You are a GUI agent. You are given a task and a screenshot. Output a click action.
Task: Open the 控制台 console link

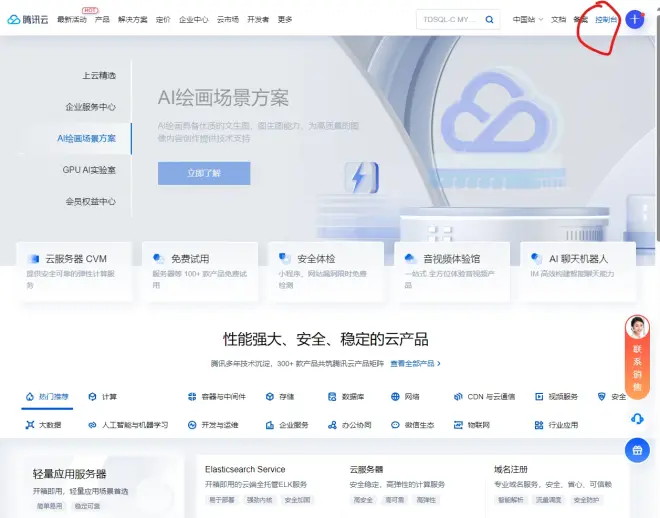click(606, 19)
